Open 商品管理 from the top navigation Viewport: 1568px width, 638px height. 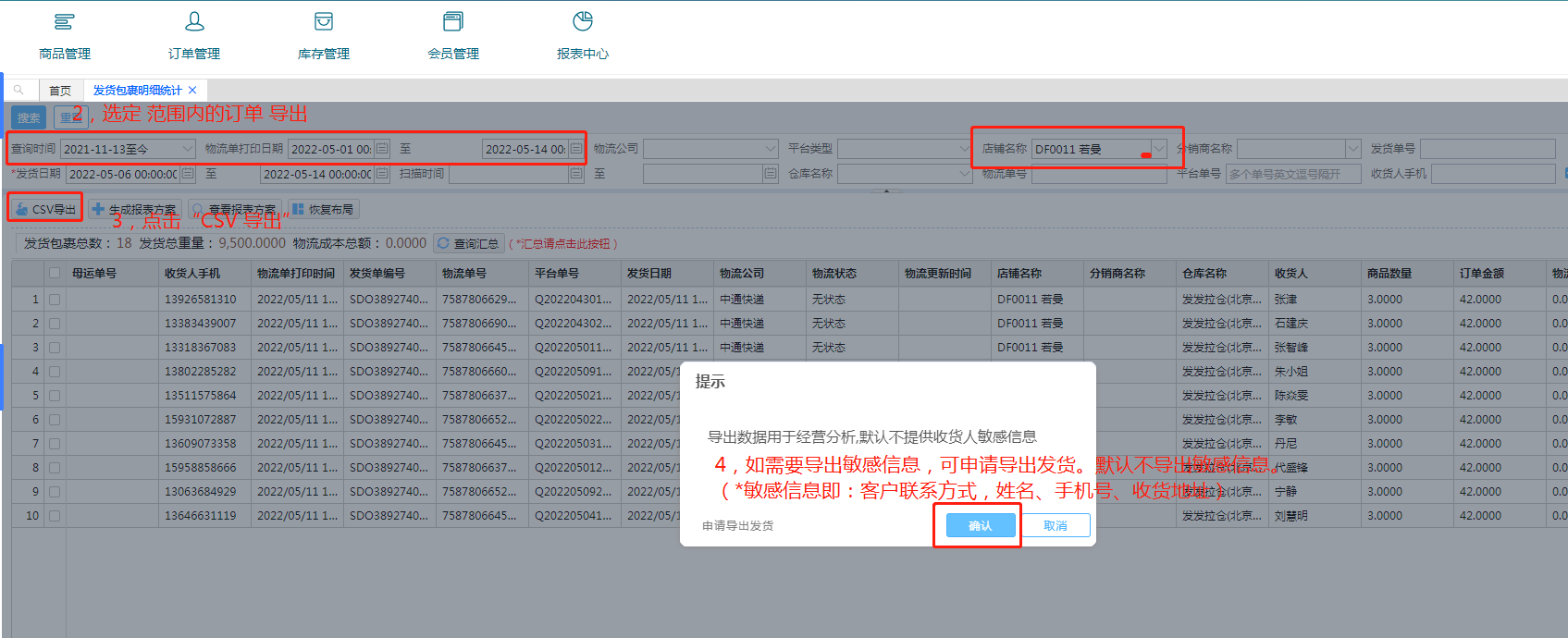click(x=65, y=35)
